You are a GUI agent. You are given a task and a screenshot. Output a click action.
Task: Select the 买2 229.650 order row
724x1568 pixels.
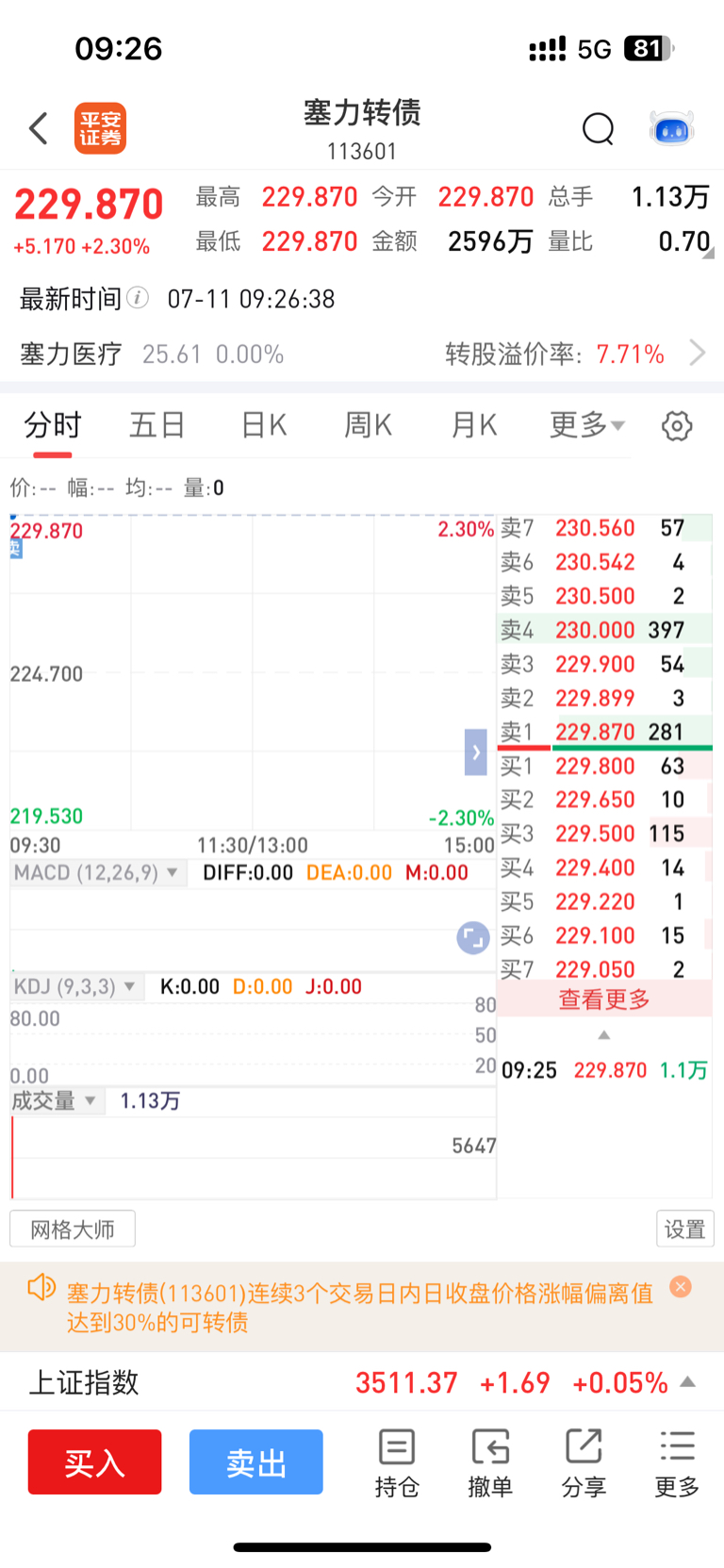[x=604, y=800]
